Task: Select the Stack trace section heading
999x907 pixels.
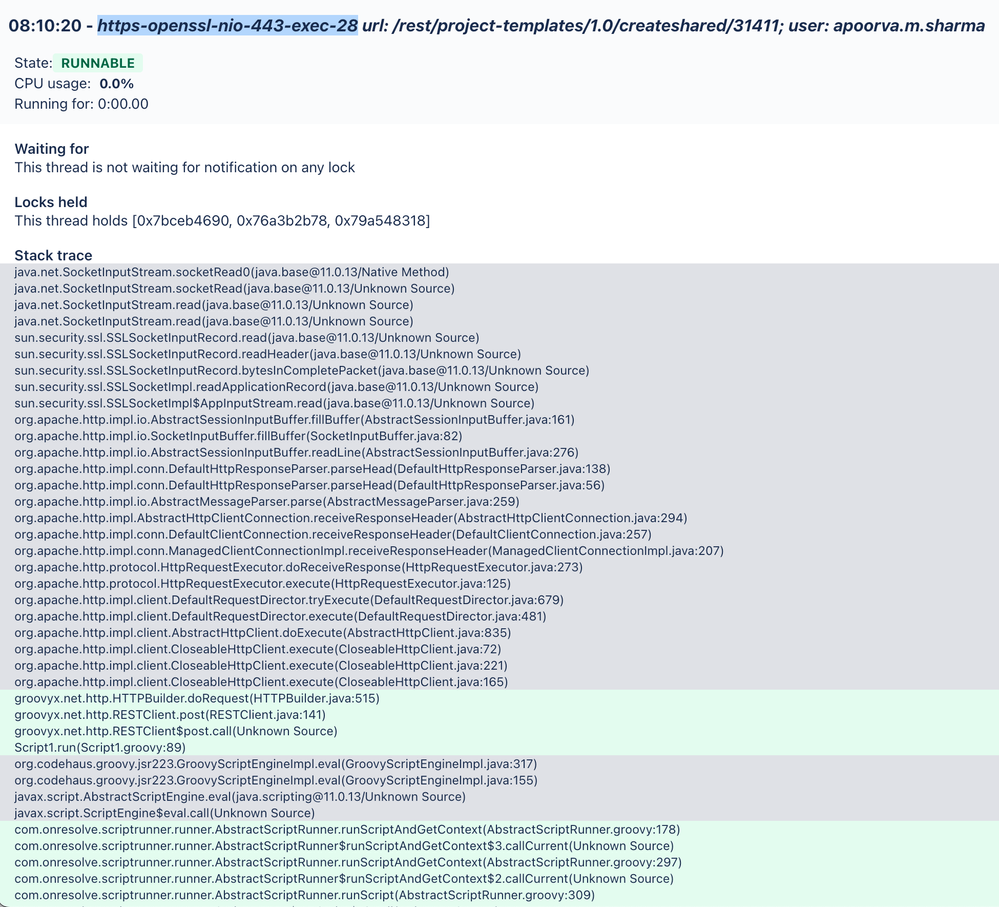Action: tap(53, 255)
